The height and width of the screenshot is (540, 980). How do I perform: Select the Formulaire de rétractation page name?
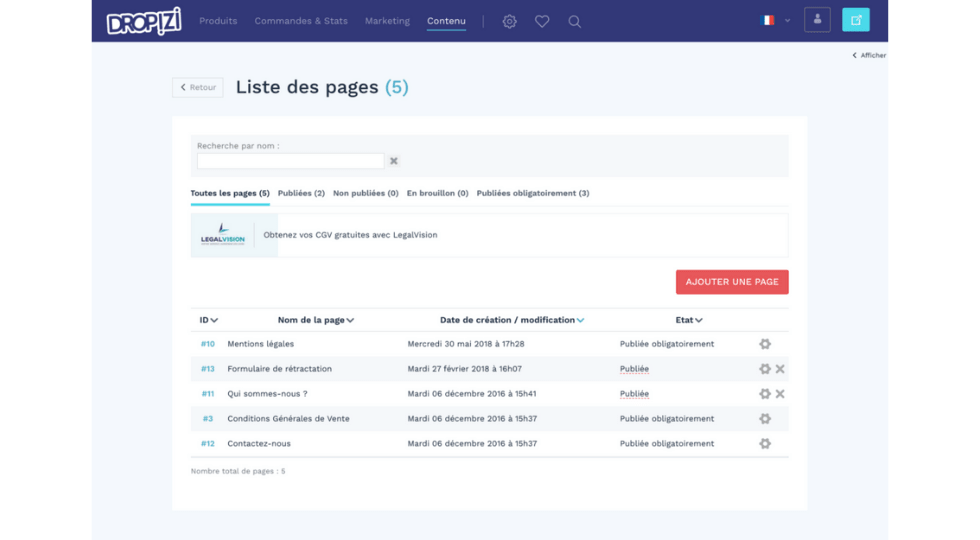(279, 369)
